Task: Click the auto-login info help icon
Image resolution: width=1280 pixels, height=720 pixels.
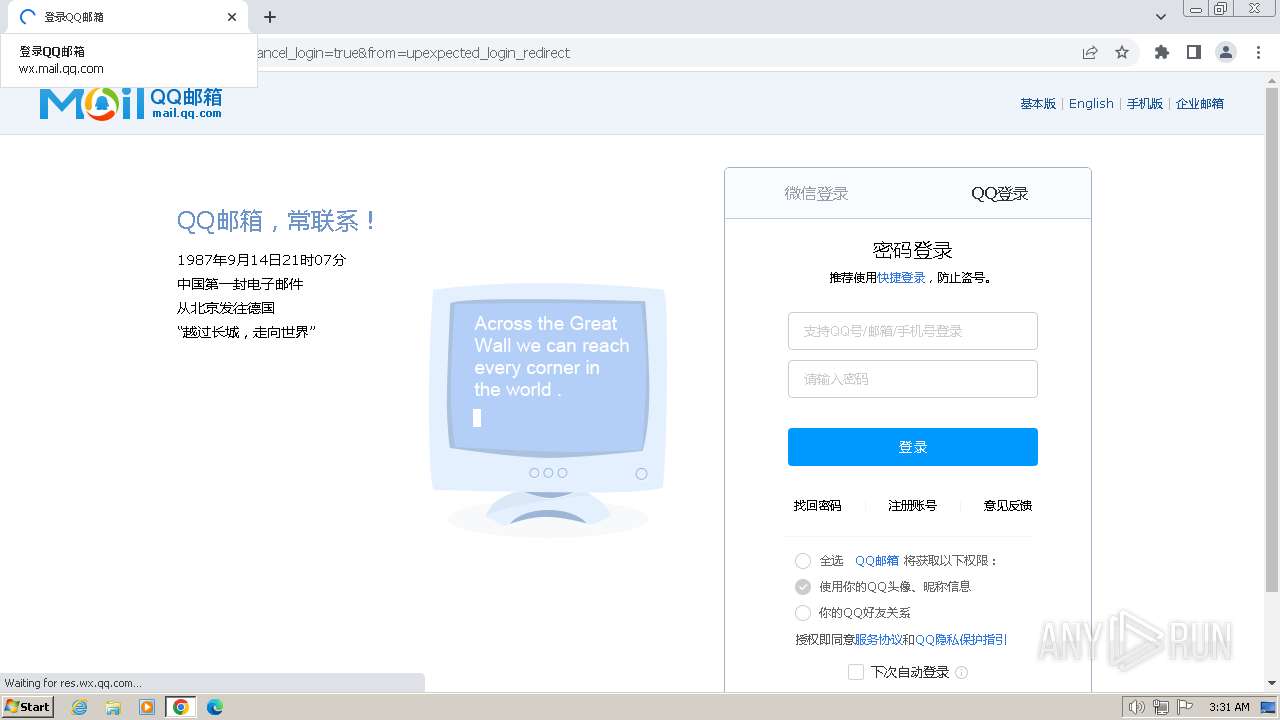Action: [x=962, y=672]
